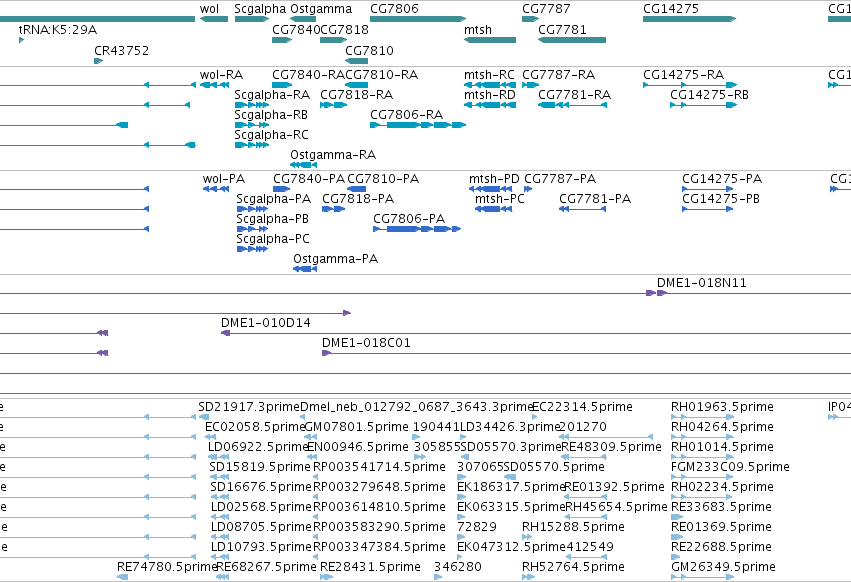Select transcript wol-RA
Viewport: 851px width, 582px height.
[x=214, y=85]
